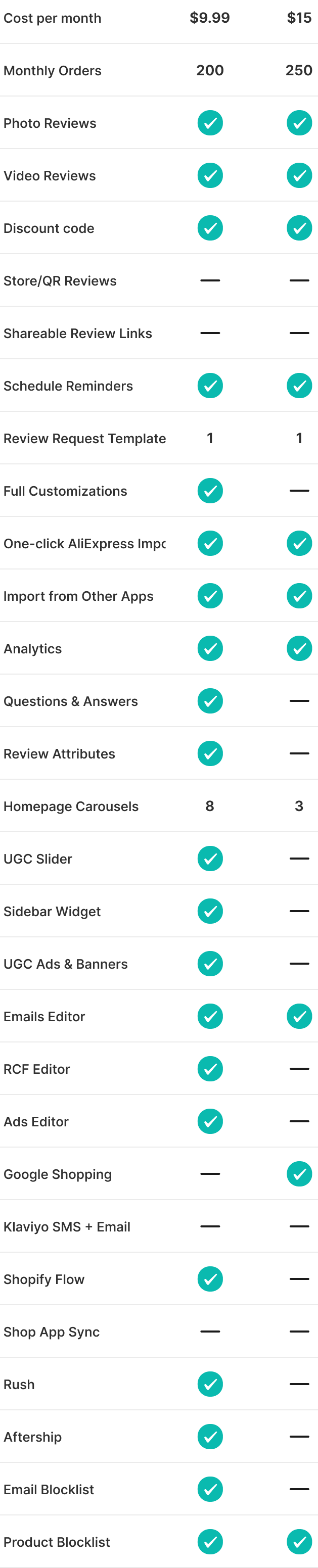Select the Full Customizations checkmark icon
This screenshot has width=318, height=1568.
tap(210, 491)
